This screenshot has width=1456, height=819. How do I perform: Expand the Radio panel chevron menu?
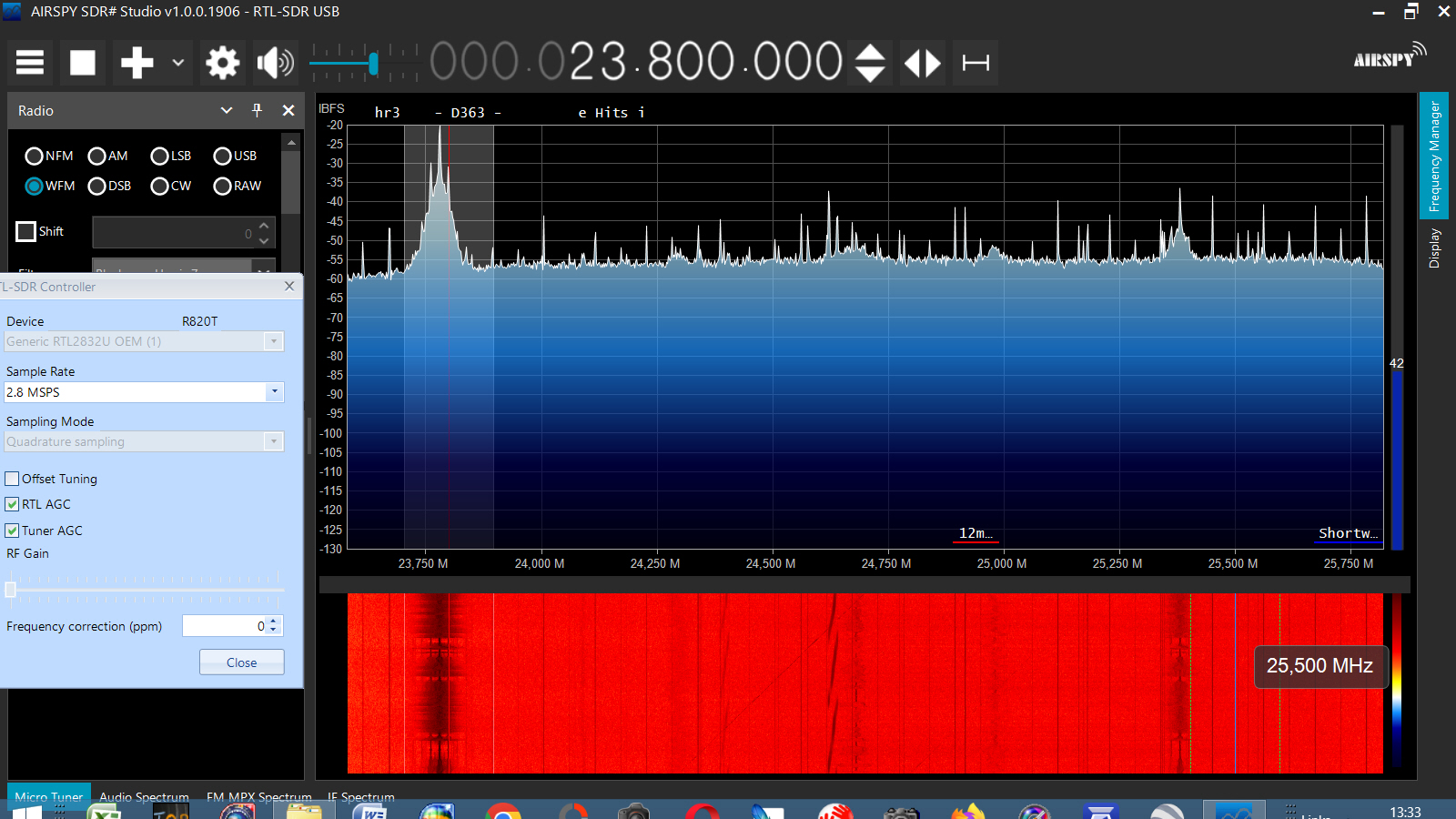(227, 110)
